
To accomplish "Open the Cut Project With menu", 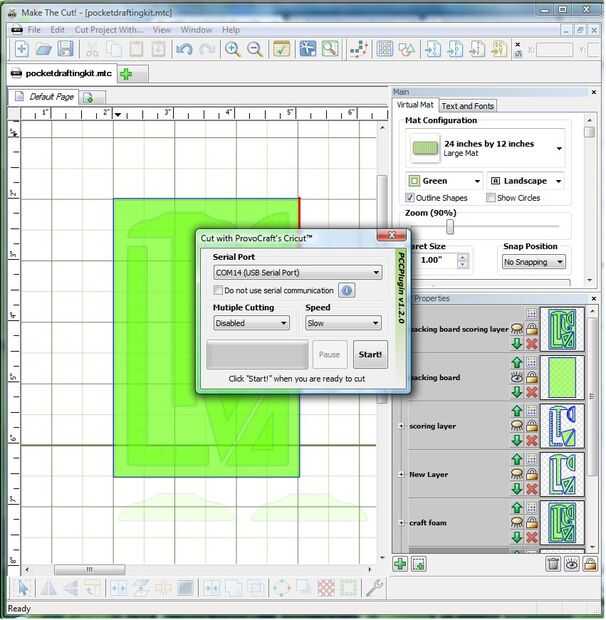I will click(x=109, y=30).
